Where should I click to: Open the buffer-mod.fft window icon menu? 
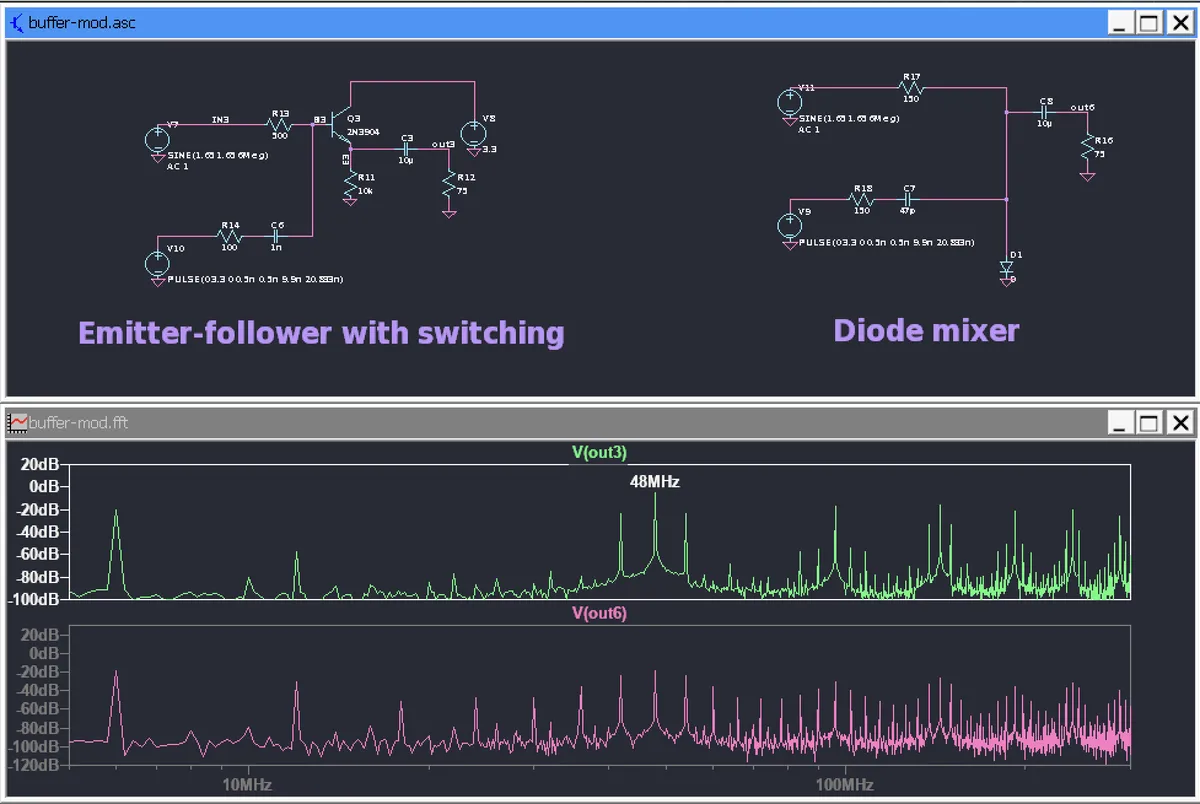coord(16,423)
